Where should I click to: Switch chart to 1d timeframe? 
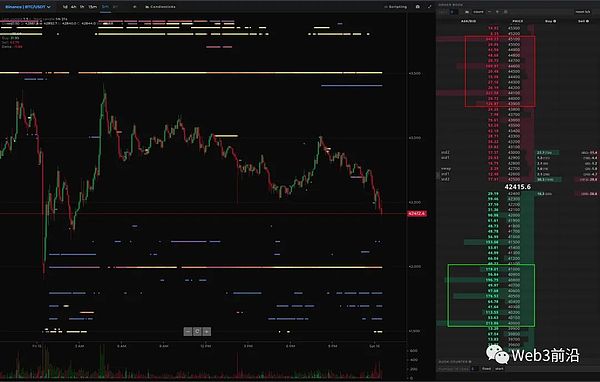pyautogui.click(x=65, y=7)
